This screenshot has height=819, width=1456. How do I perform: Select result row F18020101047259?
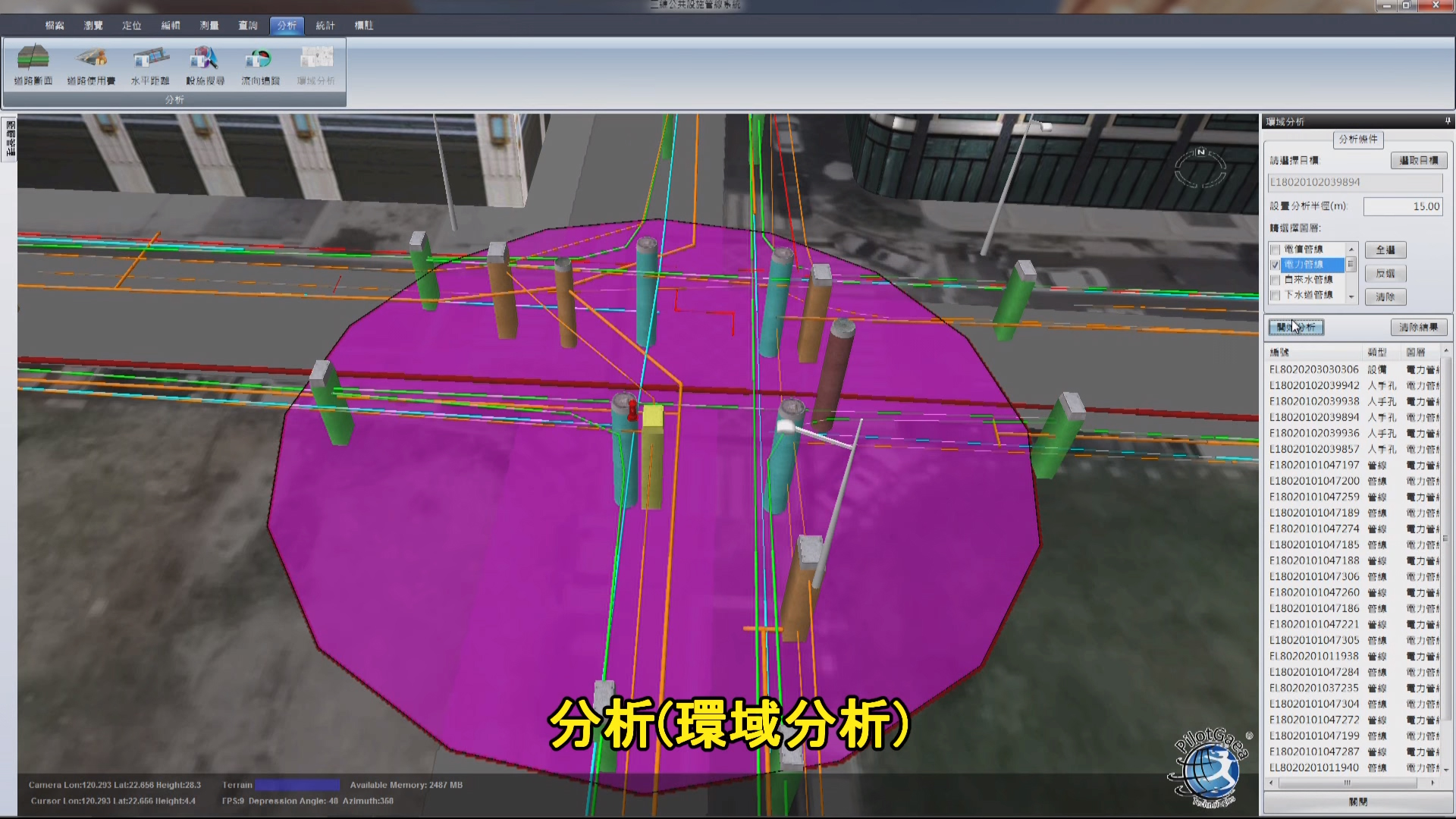(x=1354, y=497)
